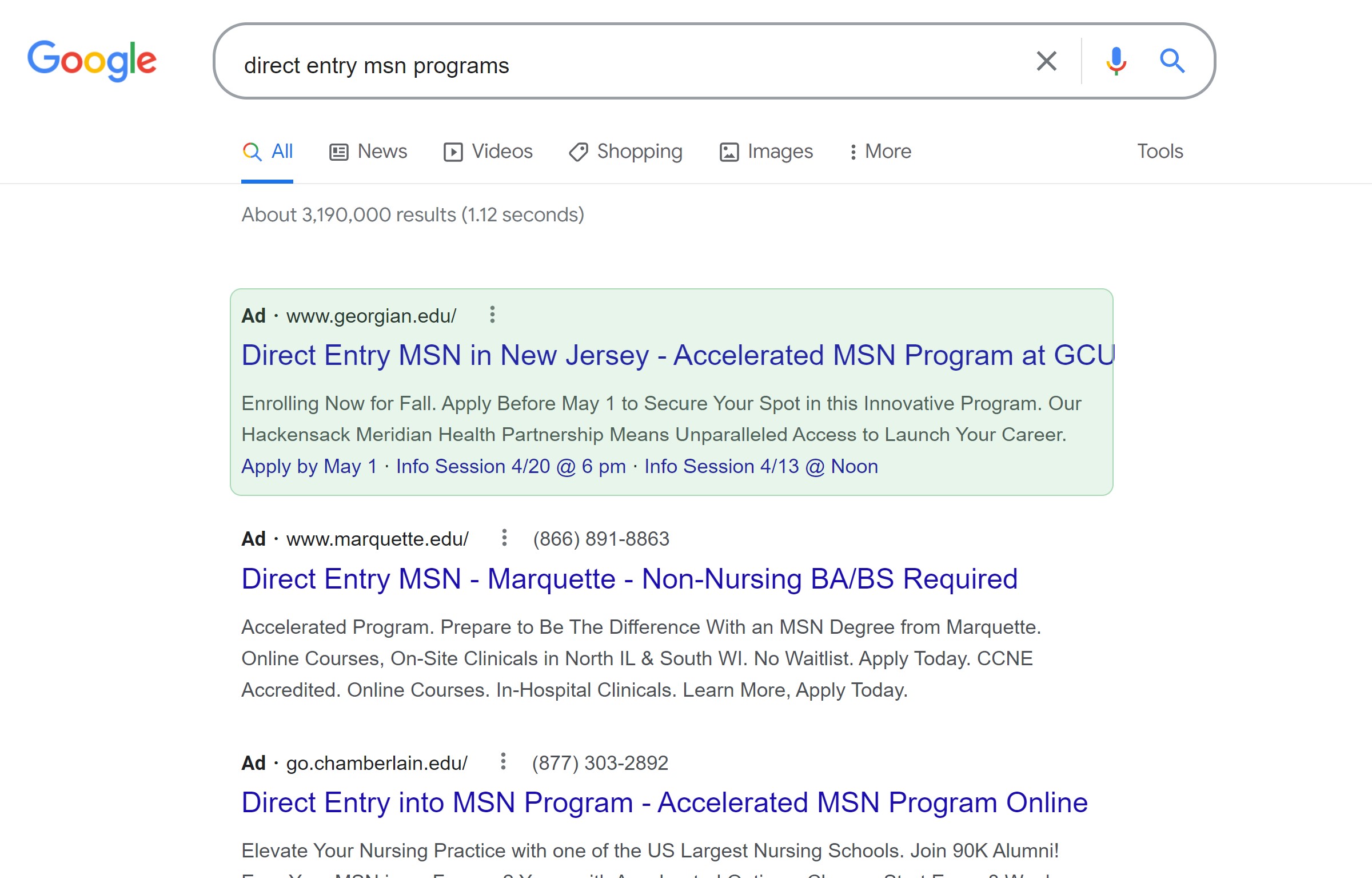Select the All results tab

point(268,152)
